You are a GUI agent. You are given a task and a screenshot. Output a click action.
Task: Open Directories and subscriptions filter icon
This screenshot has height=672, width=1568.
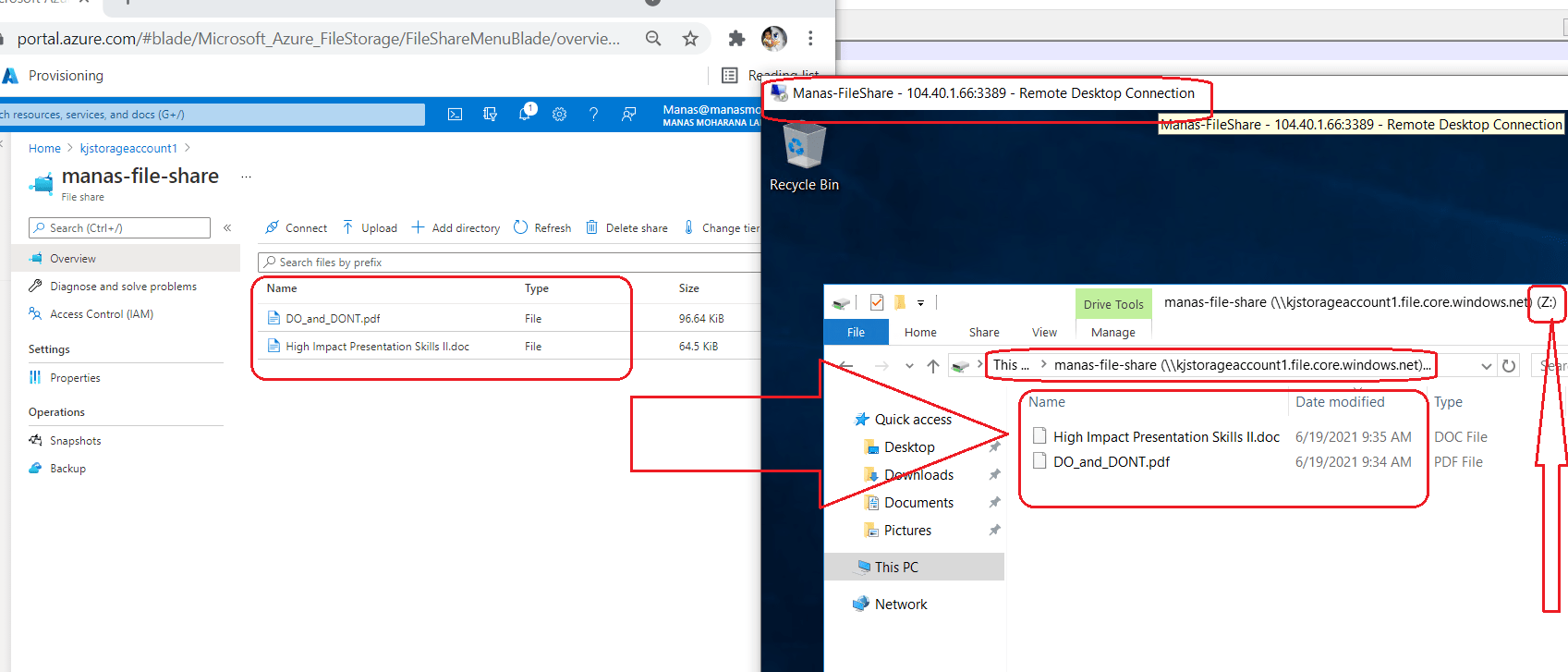click(x=490, y=114)
